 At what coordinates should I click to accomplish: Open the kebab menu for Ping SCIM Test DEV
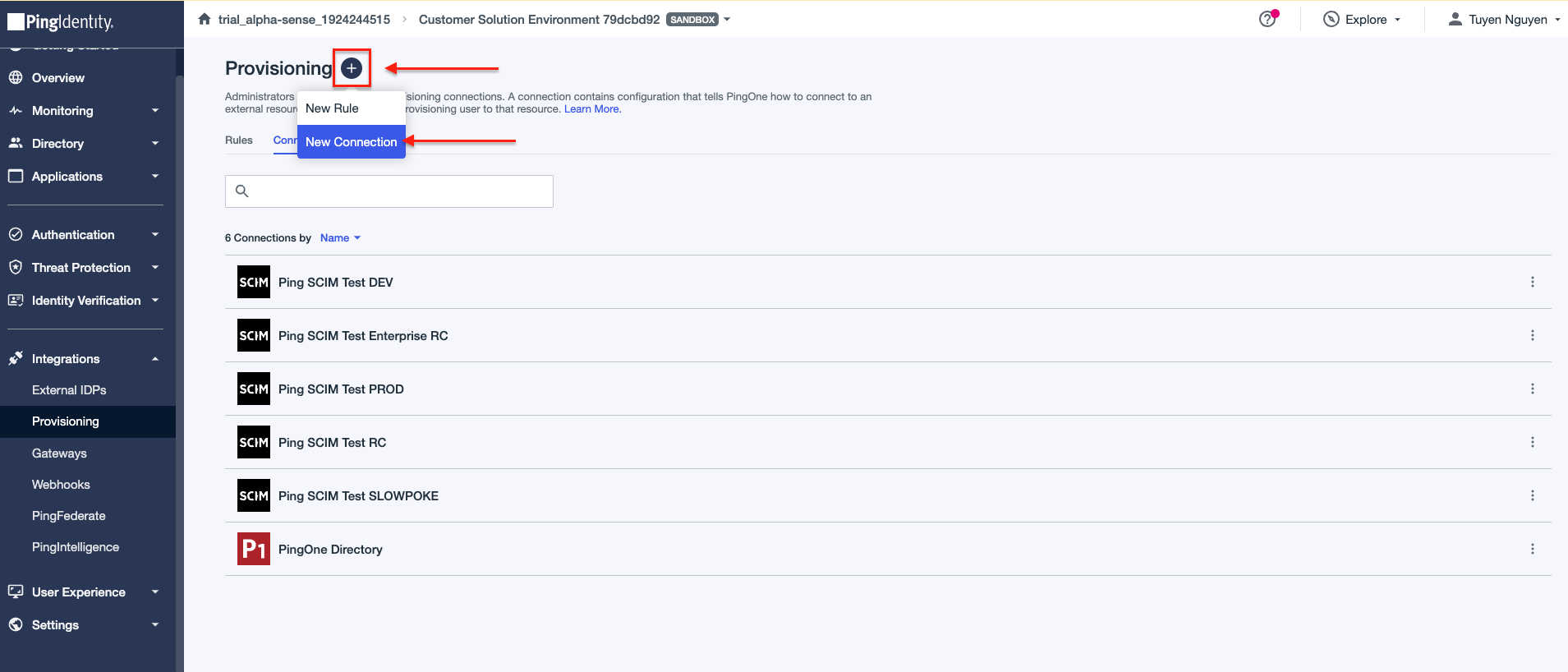[1533, 282]
